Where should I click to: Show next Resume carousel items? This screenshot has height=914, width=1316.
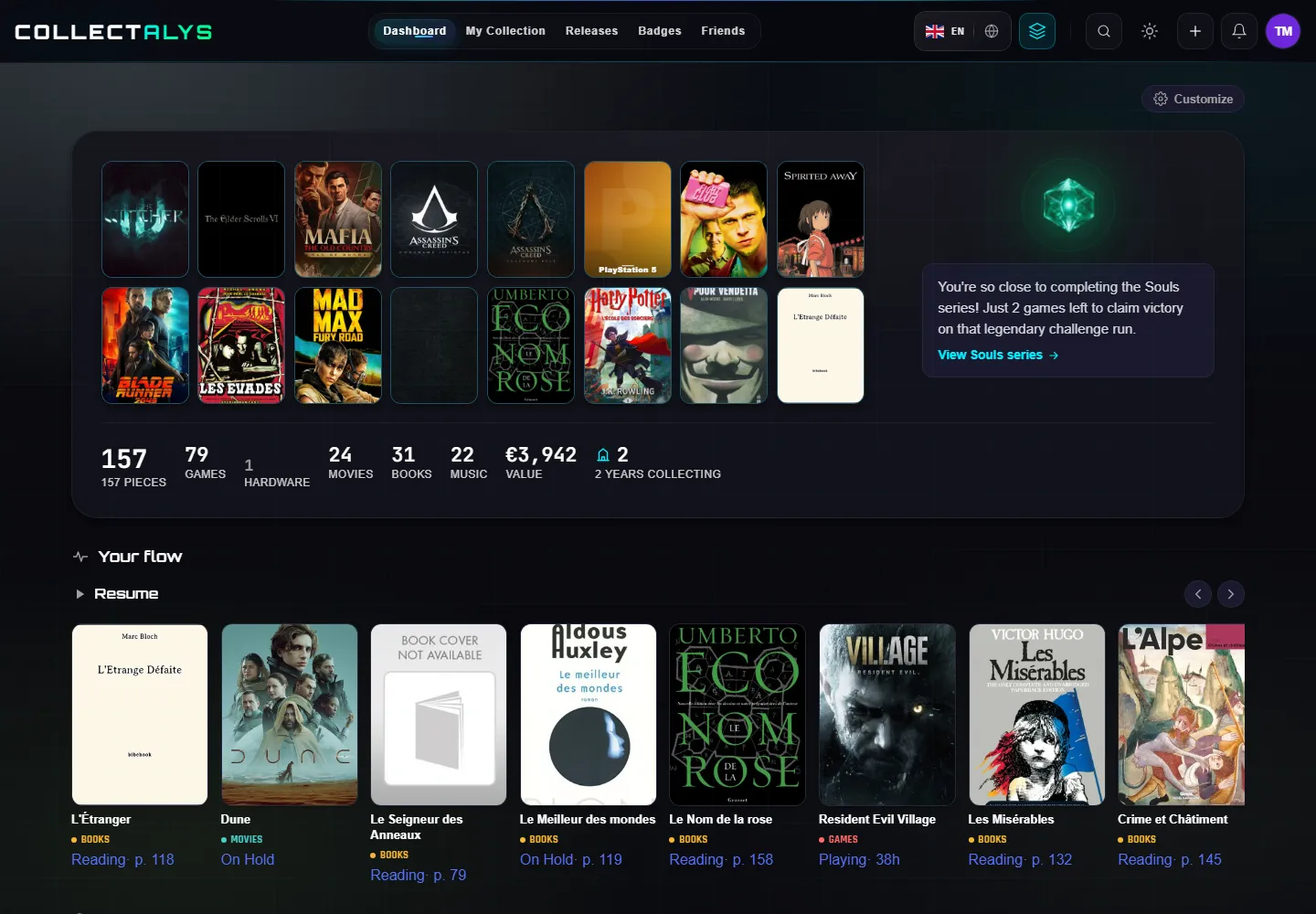point(1231,594)
